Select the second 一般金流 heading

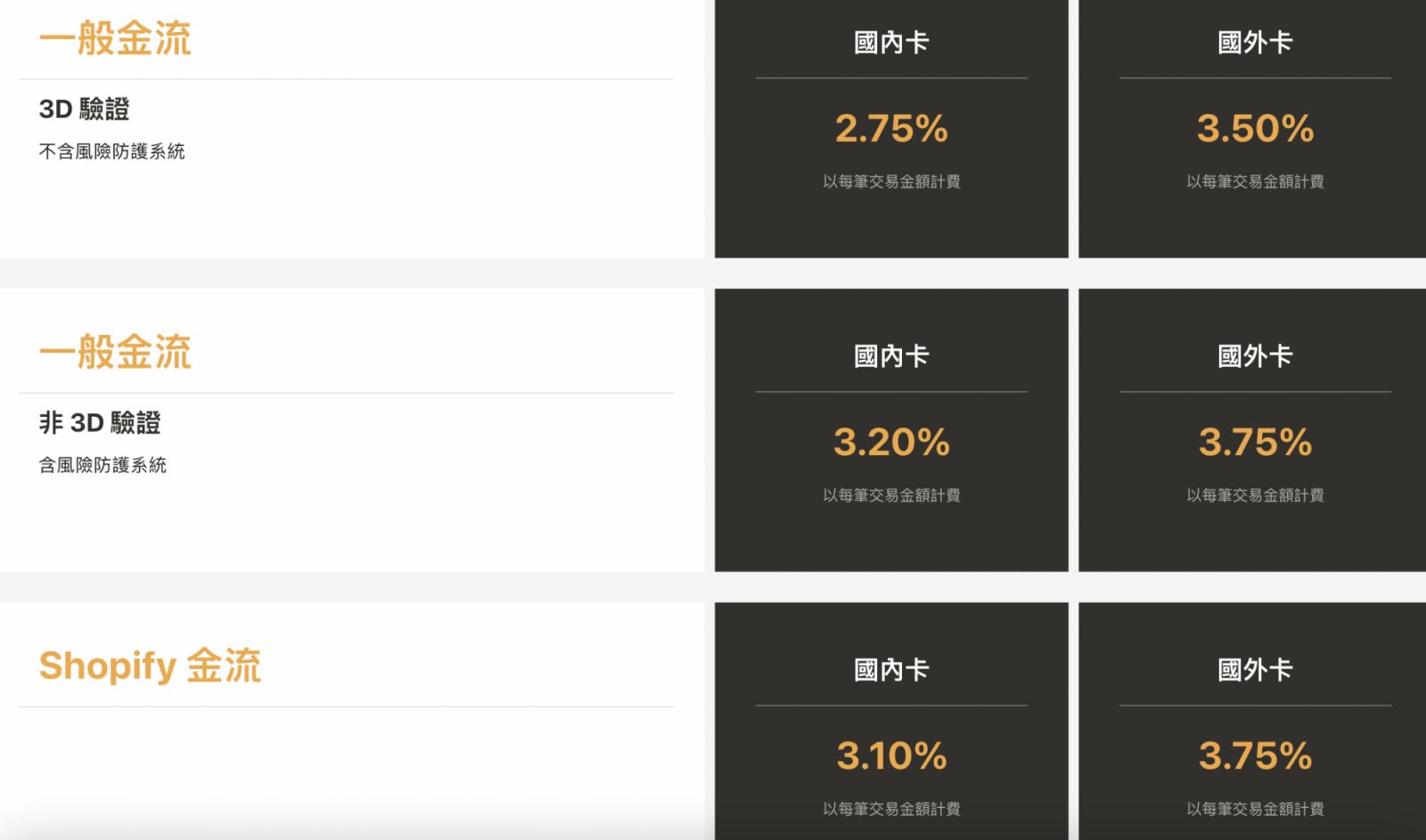115,352
